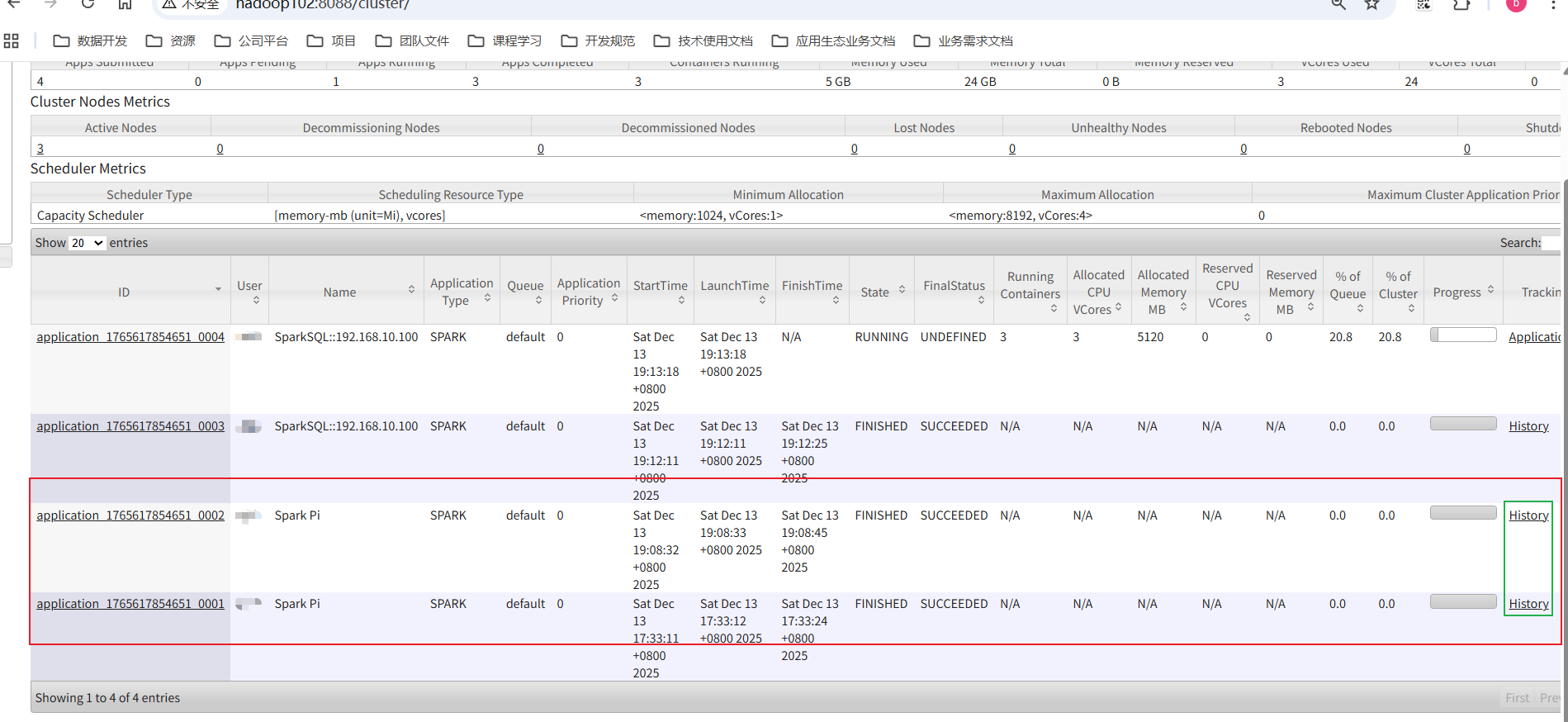Sort by State column header
This screenshot has width=1568, height=722.
coord(882,290)
